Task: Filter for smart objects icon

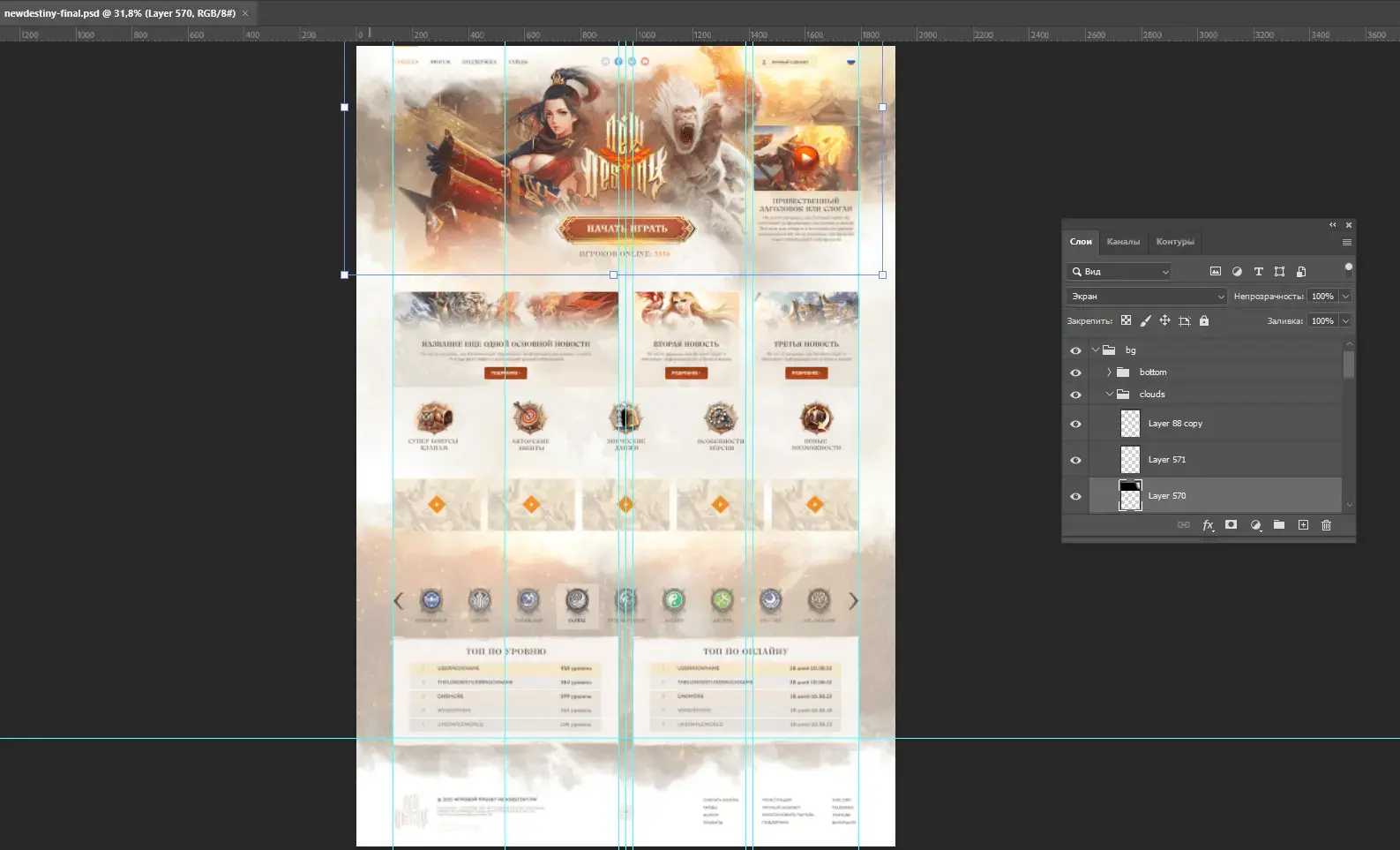Action: pos(1301,272)
